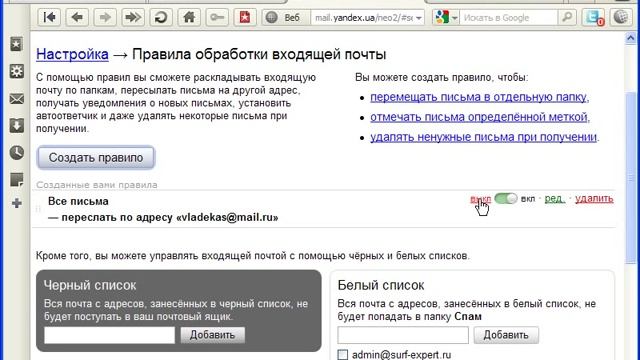The width and height of the screenshot is (640, 360).
Task: Go forward with the right arrow button
Action: [105, 18]
